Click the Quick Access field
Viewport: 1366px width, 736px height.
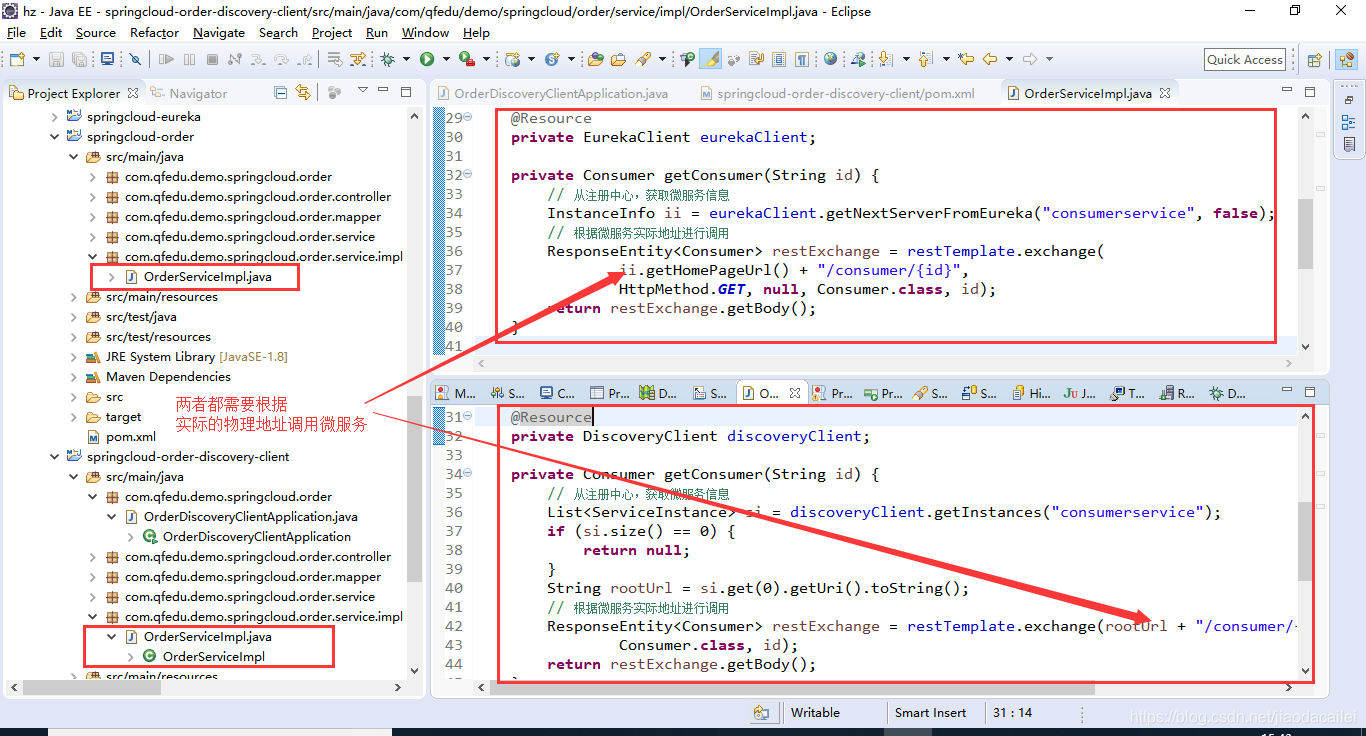[x=1244, y=59]
